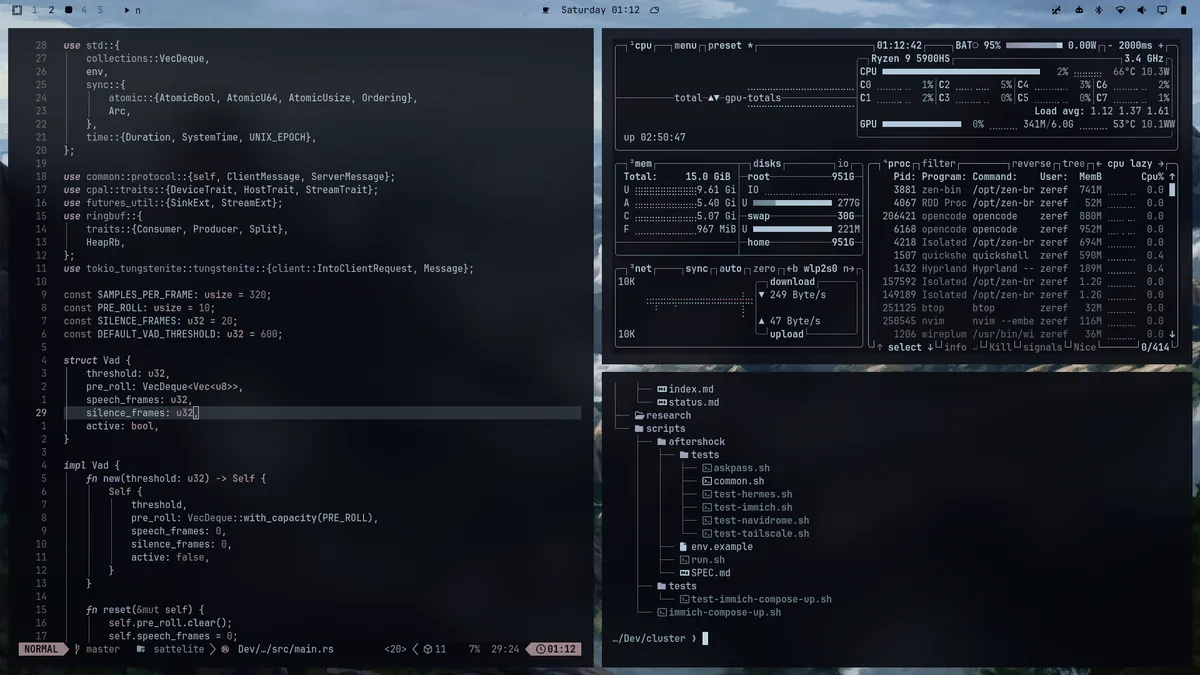1200x675 pixels.
Task: Click the shell icon beside run.sh
Action: pos(684,560)
